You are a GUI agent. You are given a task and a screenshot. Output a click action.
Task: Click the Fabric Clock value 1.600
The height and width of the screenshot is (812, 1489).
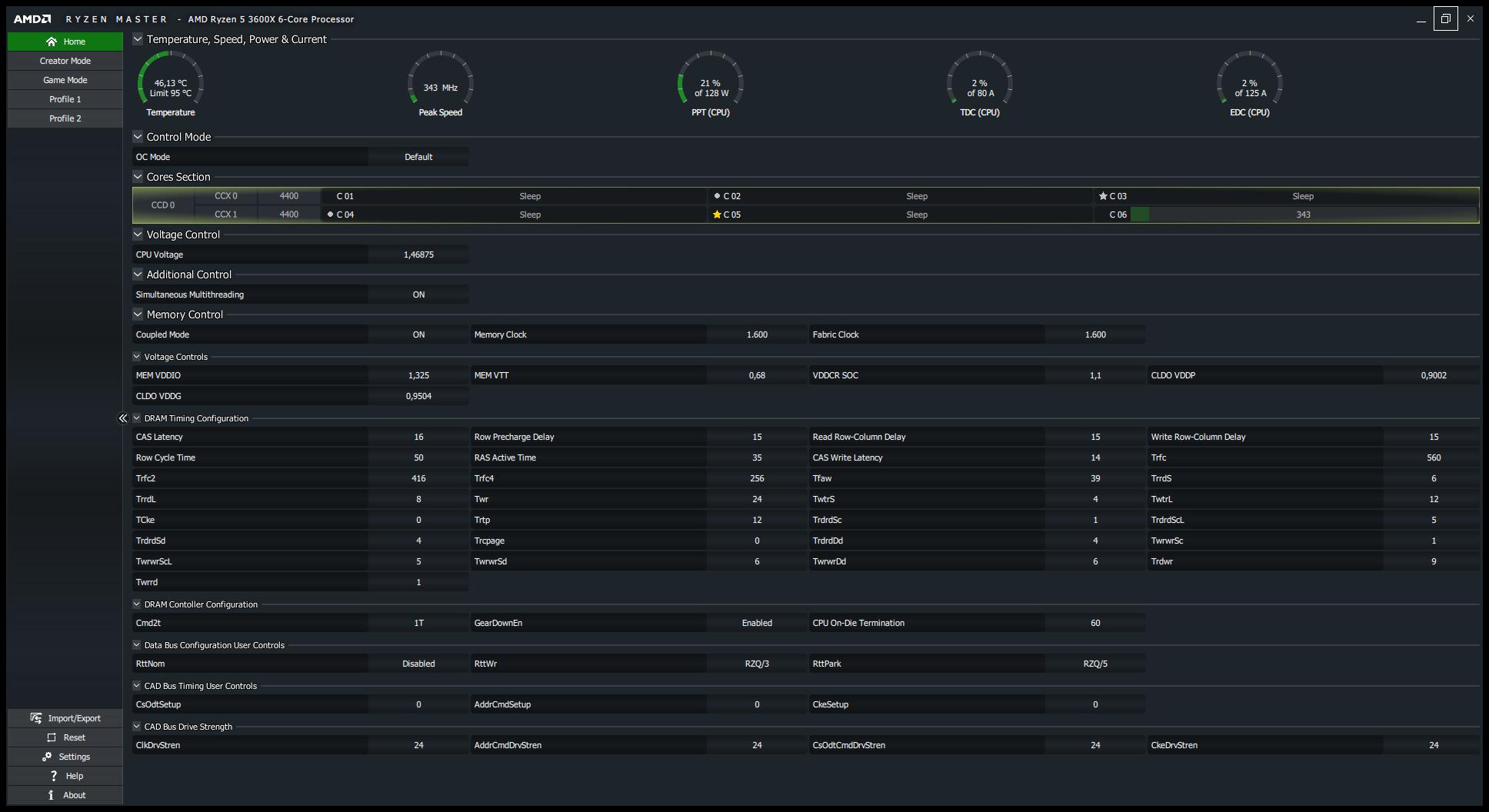tap(1095, 334)
